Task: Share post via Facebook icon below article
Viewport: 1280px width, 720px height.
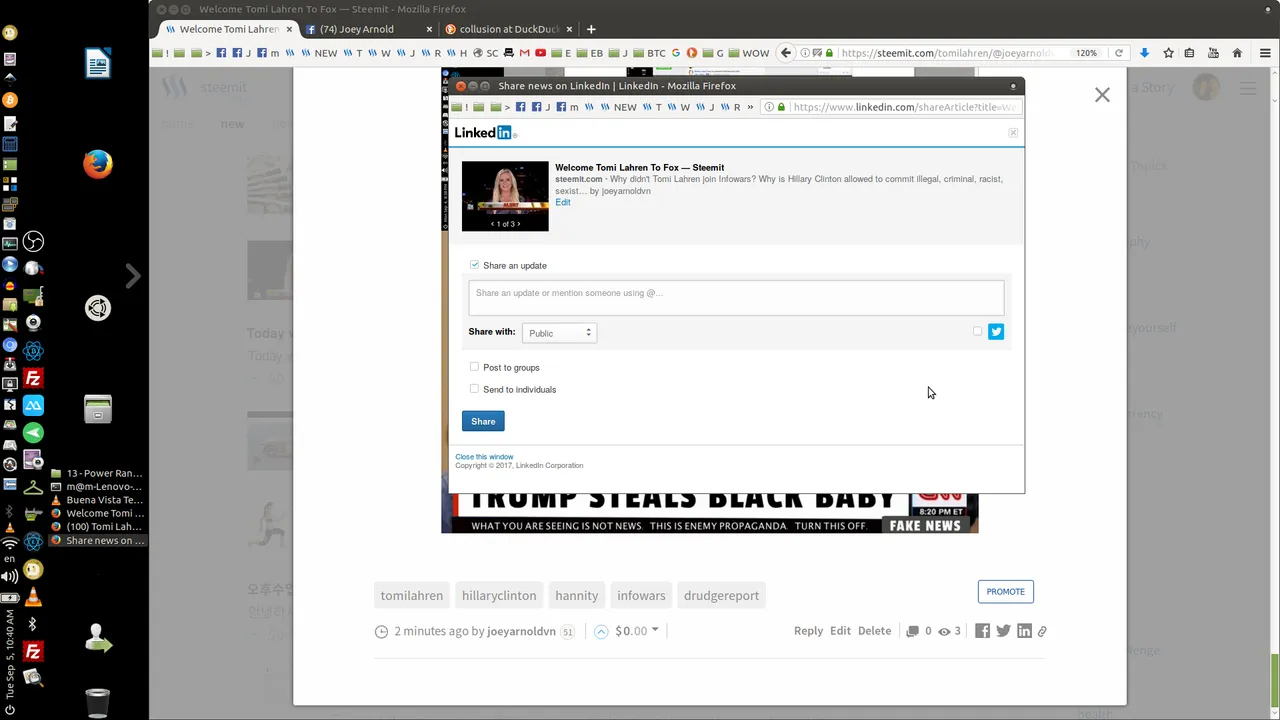Action: [x=982, y=631]
